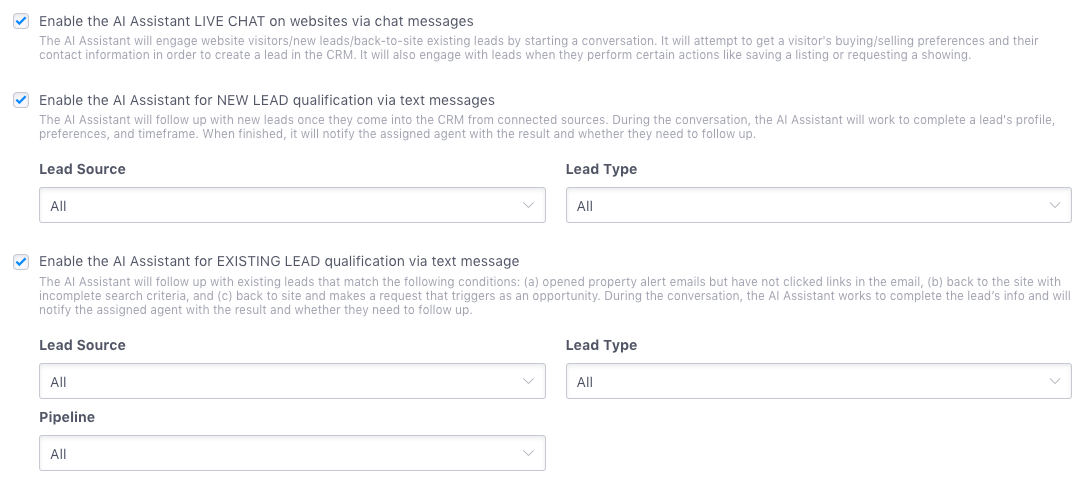Click the chevron arrow in NEW LEAD Lead Type
Viewport: 1087px width, 482px height.
(1055, 205)
